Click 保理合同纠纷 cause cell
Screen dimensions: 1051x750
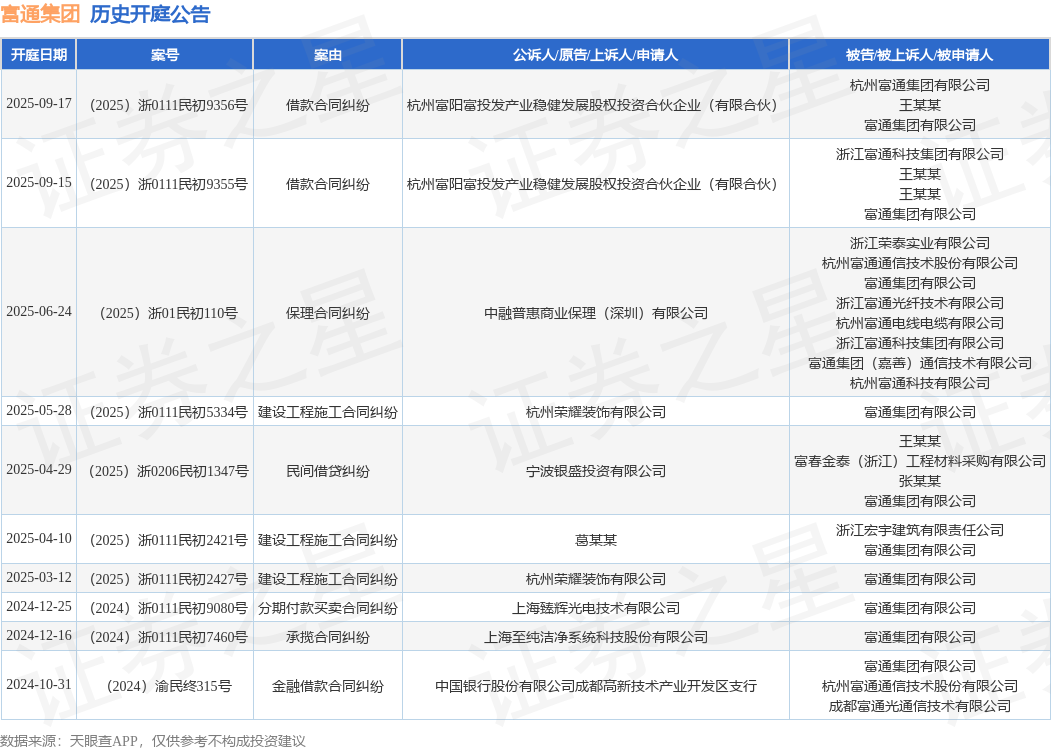328,313
